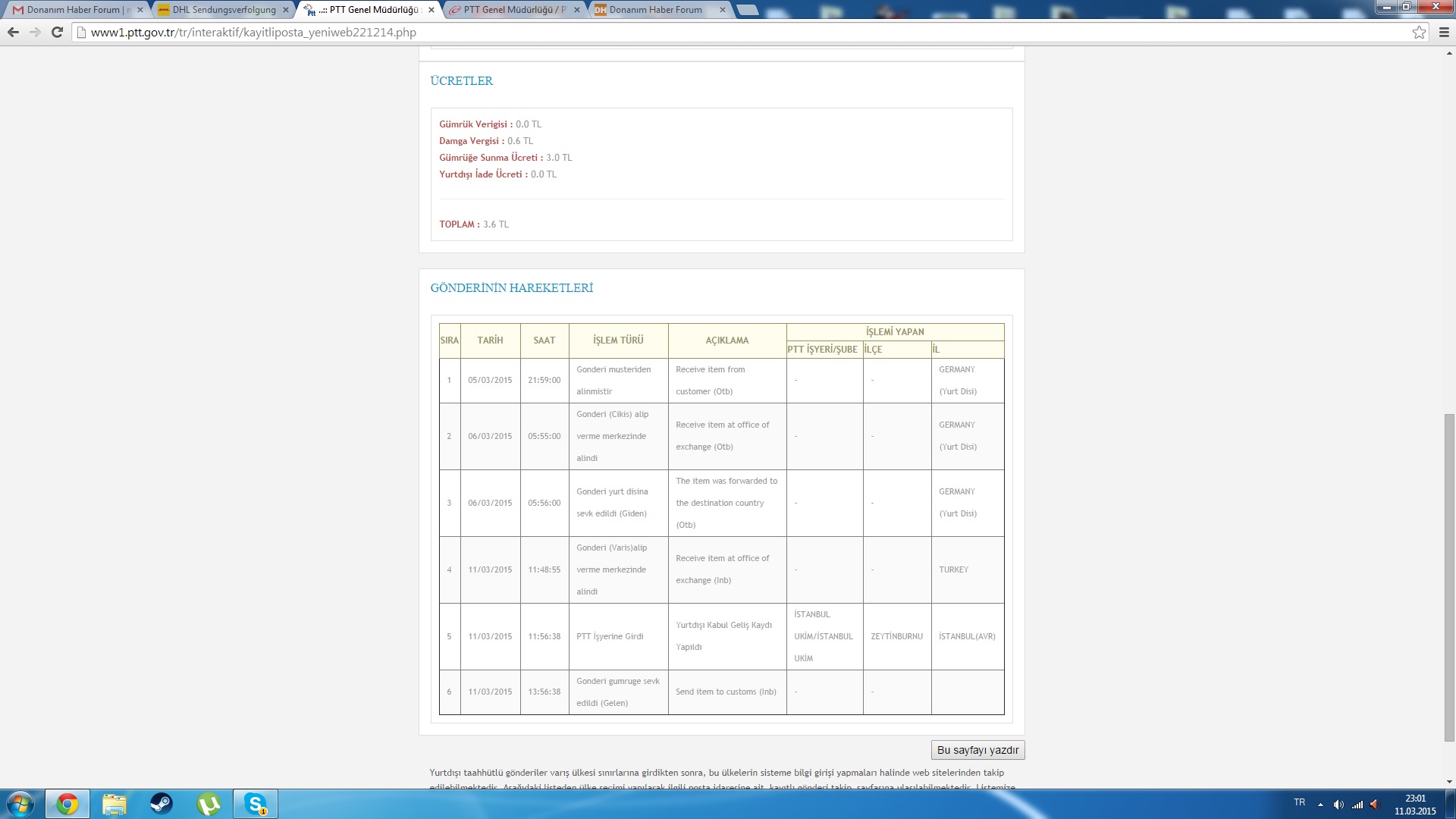Open Steam from the taskbar
The width and height of the screenshot is (1456, 819).
click(162, 804)
